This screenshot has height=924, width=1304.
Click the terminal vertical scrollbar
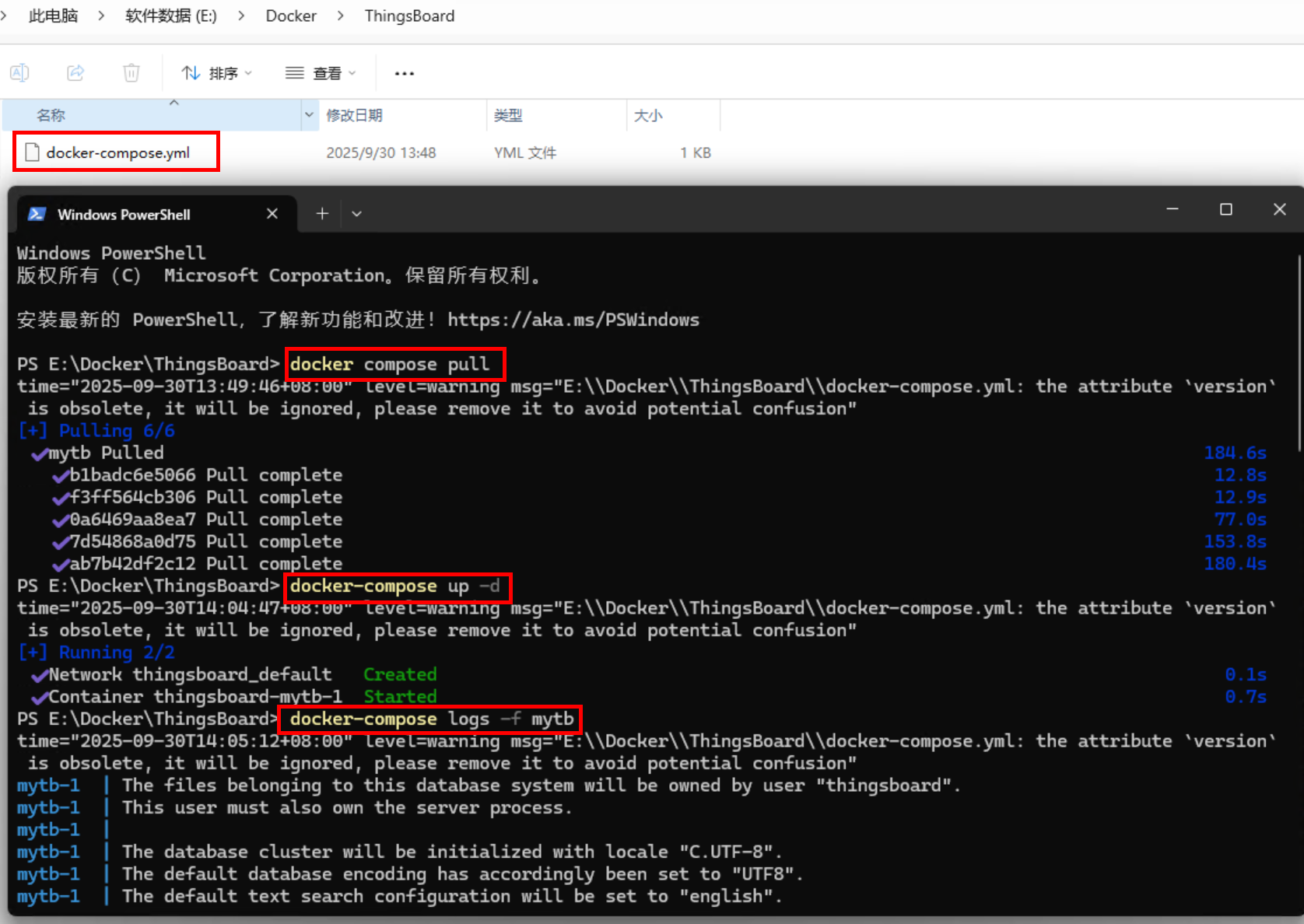click(x=1299, y=354)
